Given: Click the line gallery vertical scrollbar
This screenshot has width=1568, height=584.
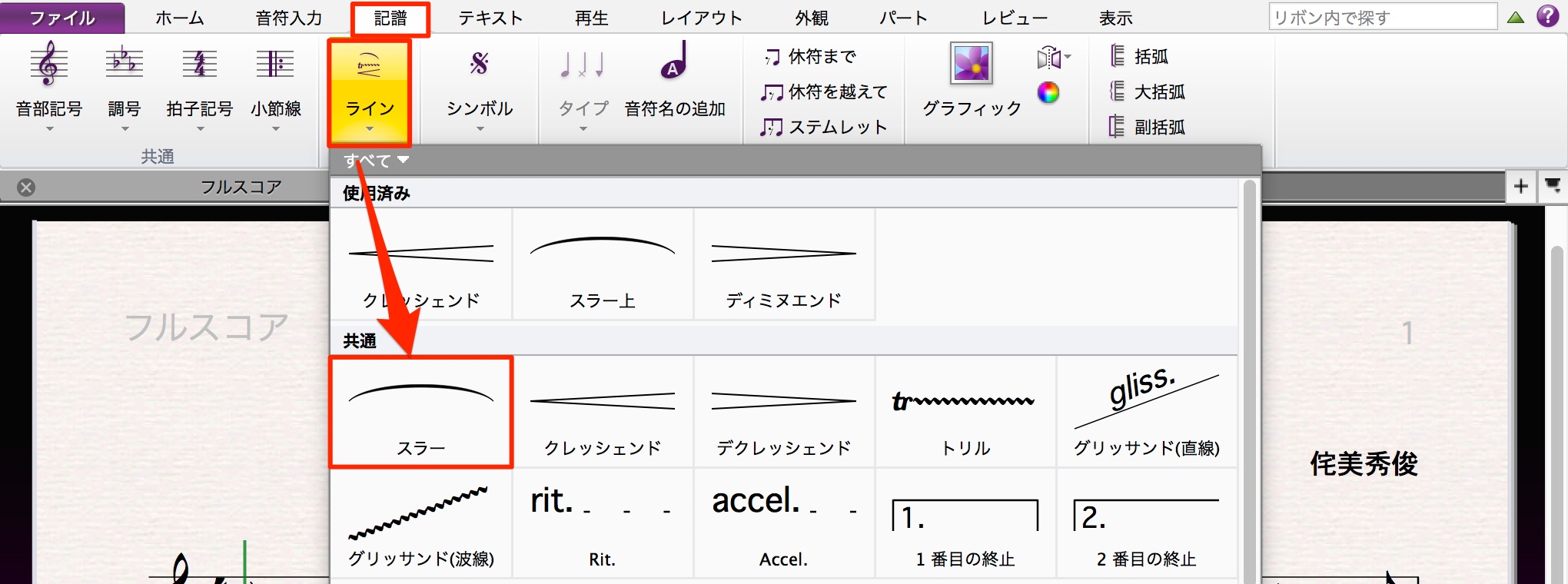Looking at the screenshot, I should click(x=1250, y=381).
